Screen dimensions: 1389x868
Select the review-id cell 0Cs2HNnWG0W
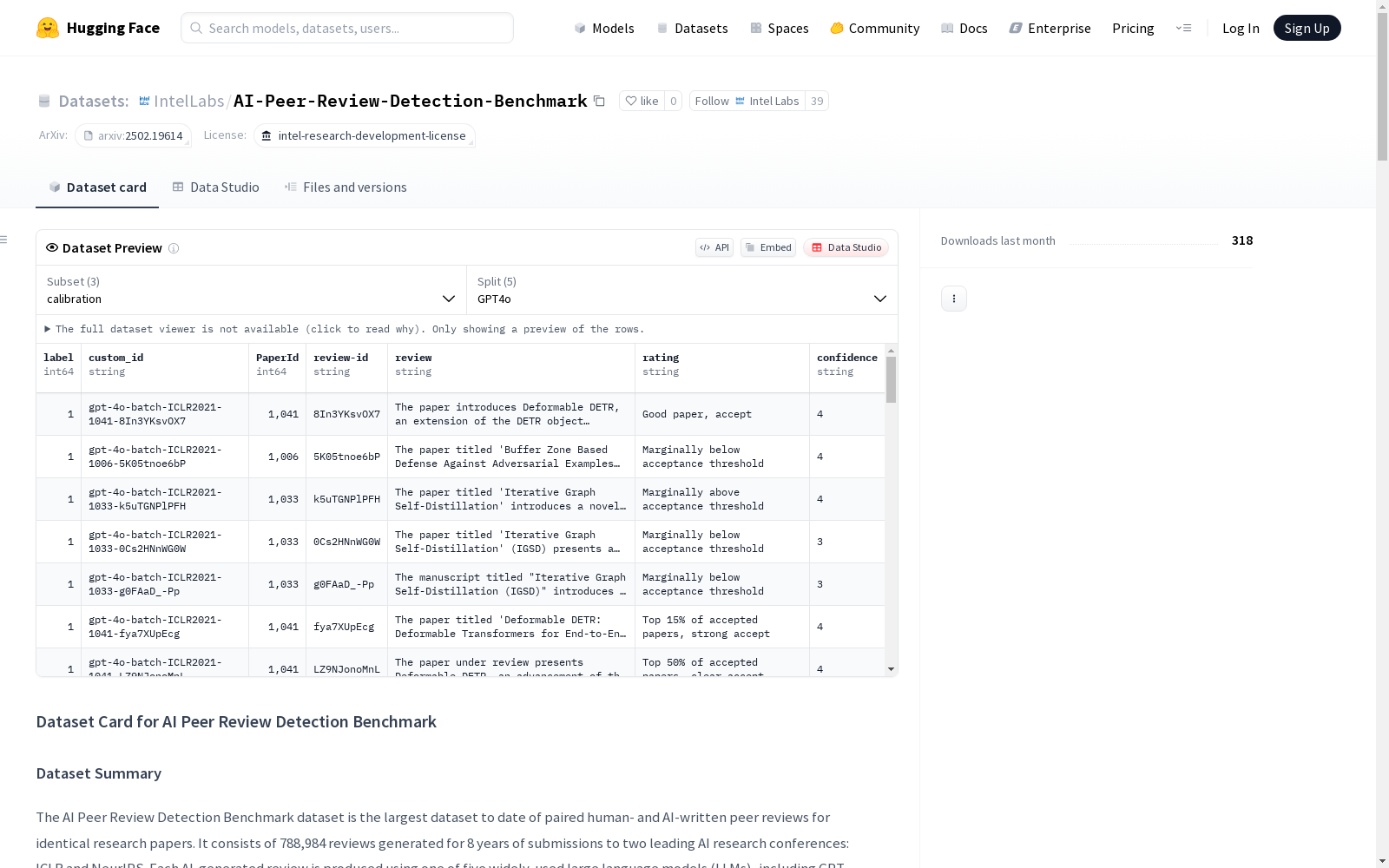[x=347, y=542]
